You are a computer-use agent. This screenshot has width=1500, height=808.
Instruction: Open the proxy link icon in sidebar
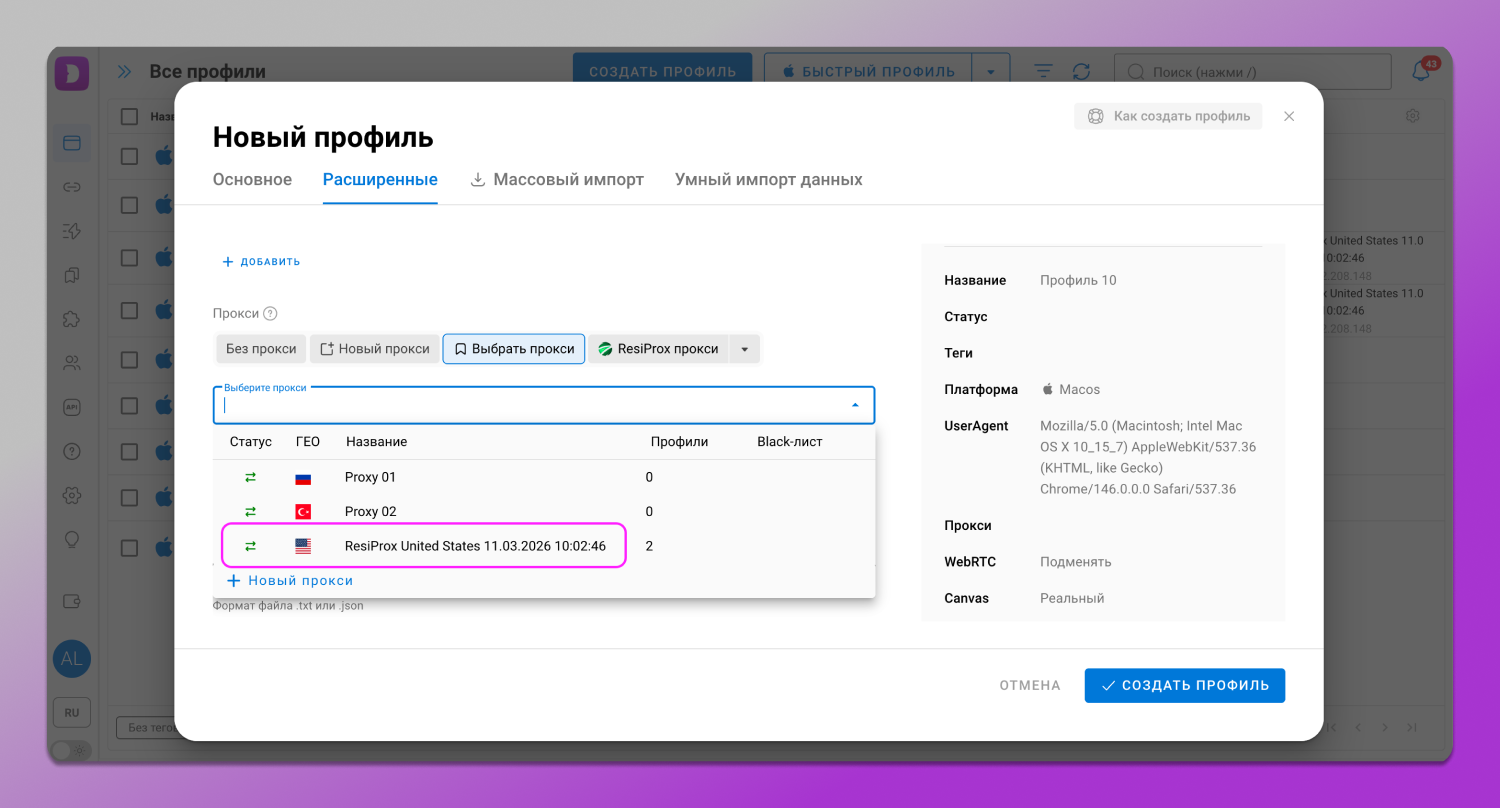click(71, 186)
